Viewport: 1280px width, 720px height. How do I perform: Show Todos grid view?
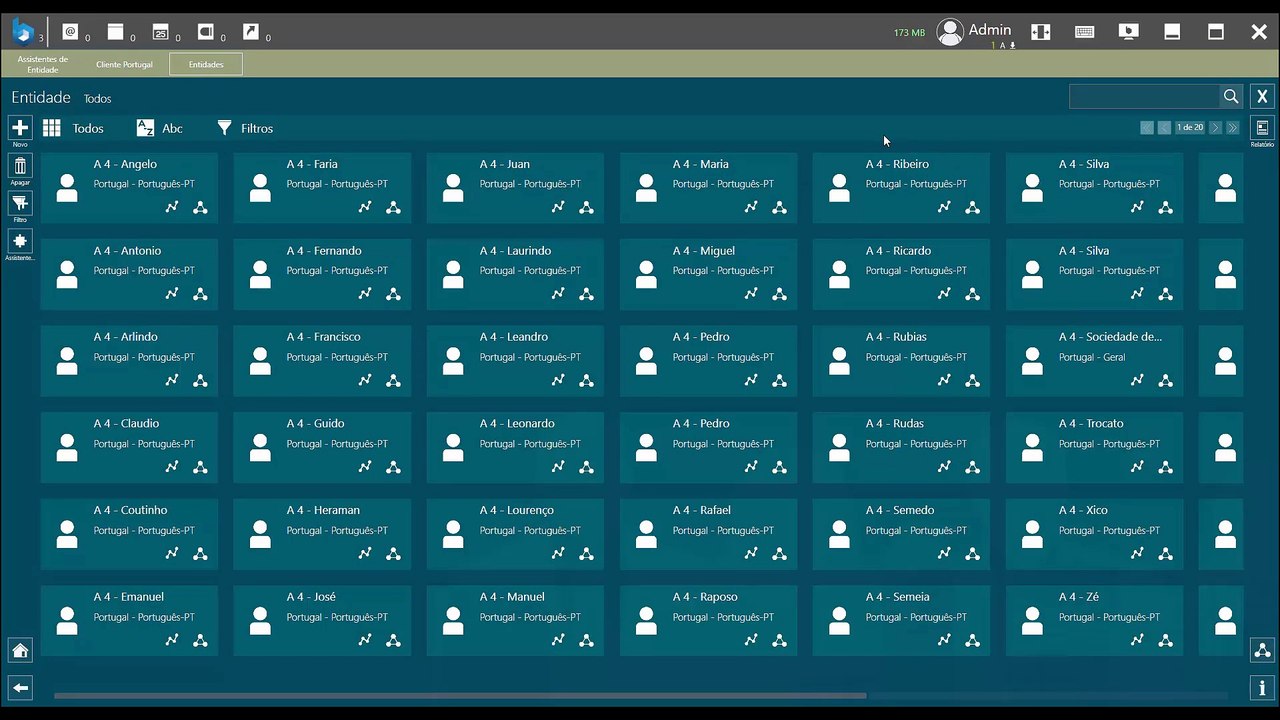[x=73, y=128]
